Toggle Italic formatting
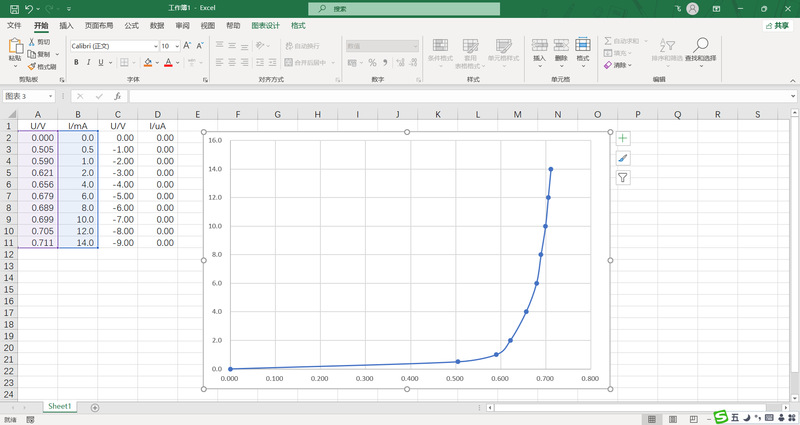The width and height of the screenshot is (800, 425). click(88, 62)
